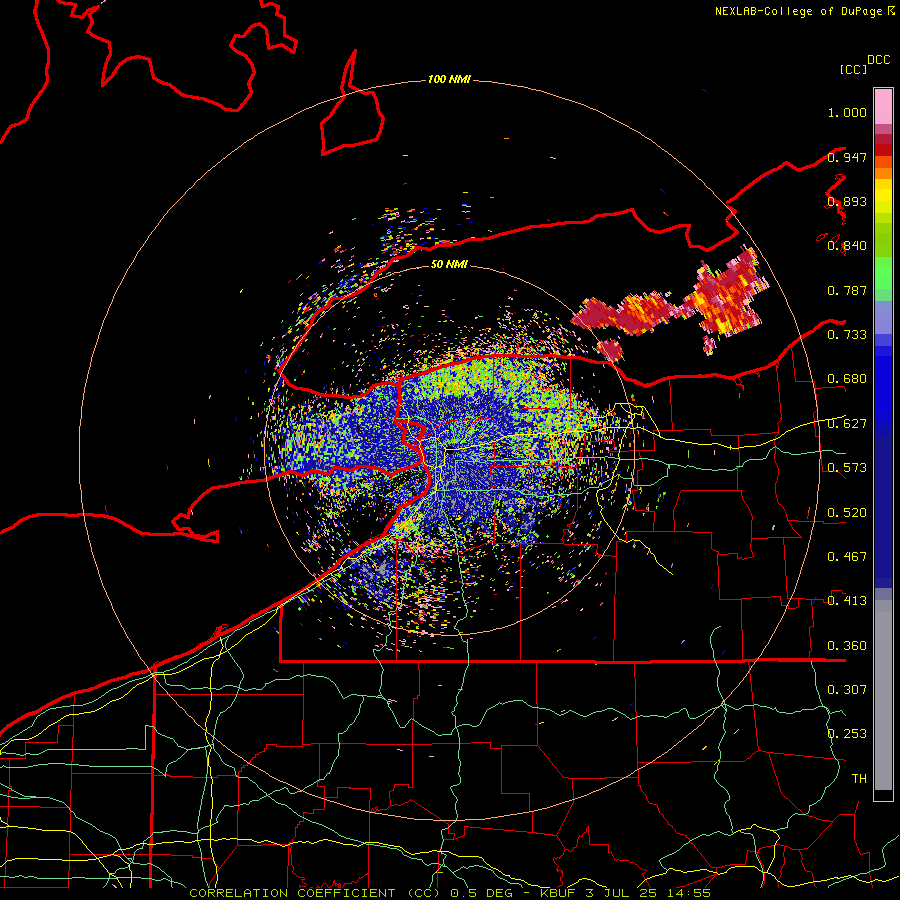Select the 0.733 scale value
This screenshot has width=900, height=900.
(x=847, y=335)
